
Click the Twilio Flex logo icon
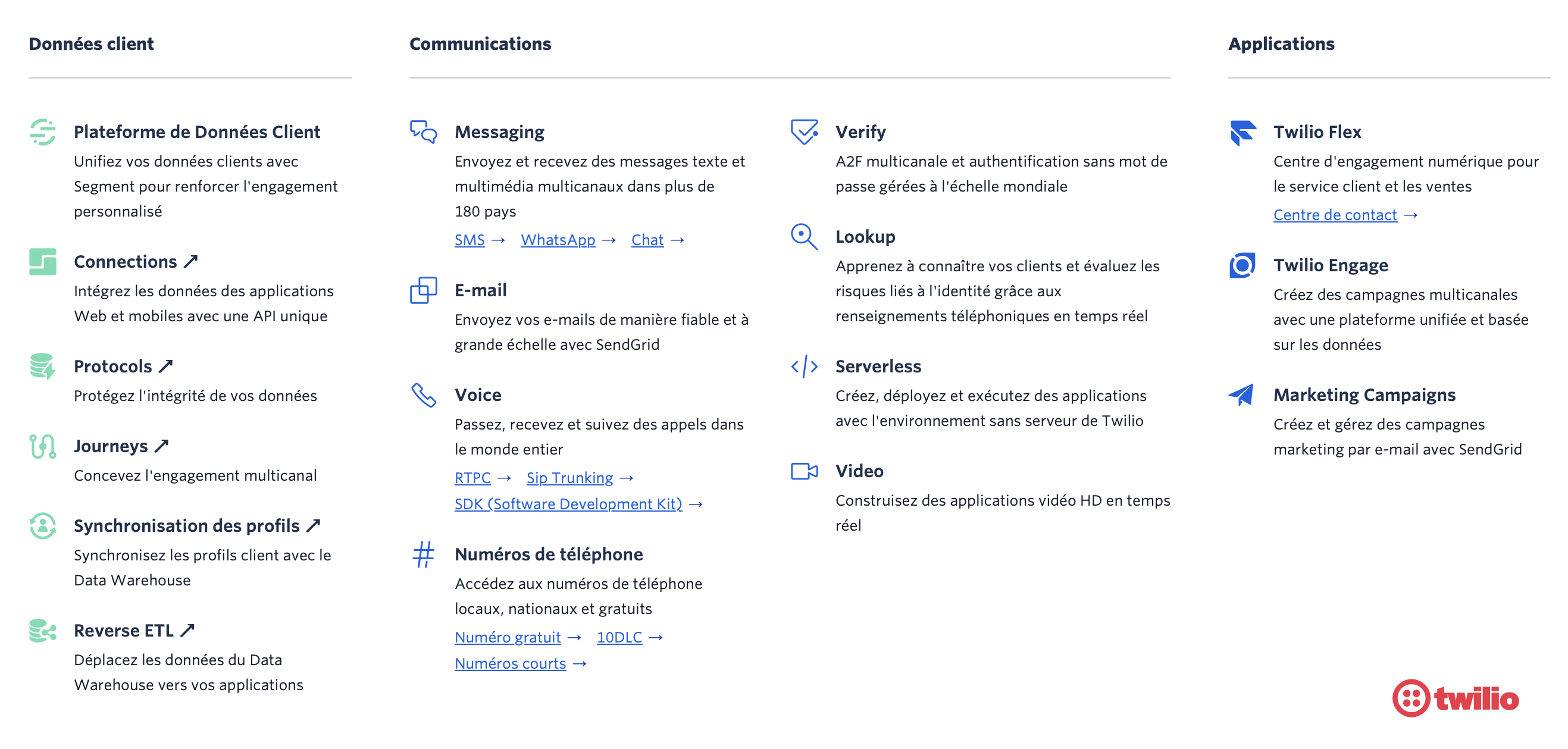1242,132
